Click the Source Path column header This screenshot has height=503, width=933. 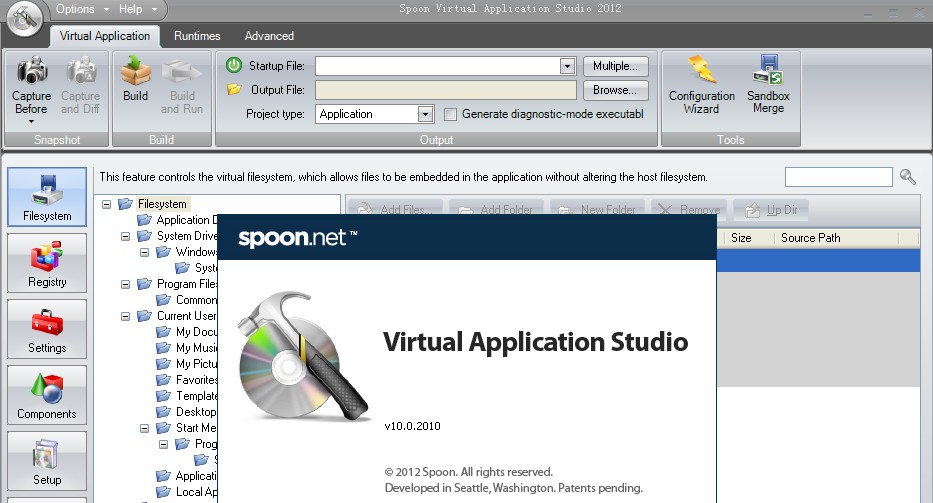pyautogui.click(x=837, y=238)
